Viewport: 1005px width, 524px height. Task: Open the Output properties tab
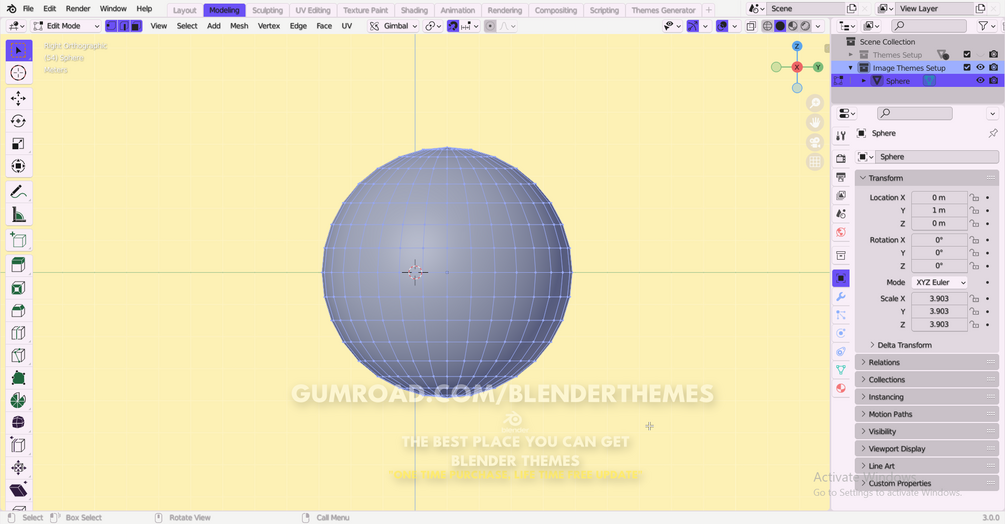(x=841, y=177)
